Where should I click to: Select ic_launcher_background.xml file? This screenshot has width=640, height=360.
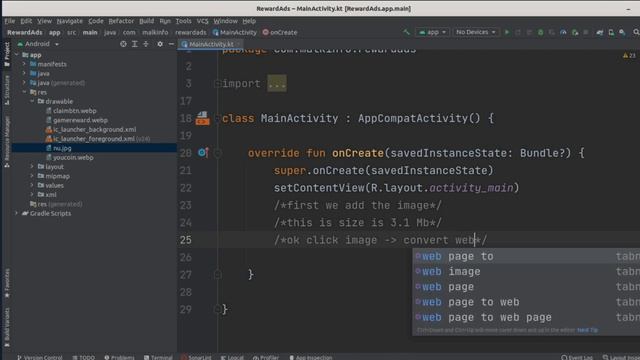pyautogui.click(x=94, y=129)
